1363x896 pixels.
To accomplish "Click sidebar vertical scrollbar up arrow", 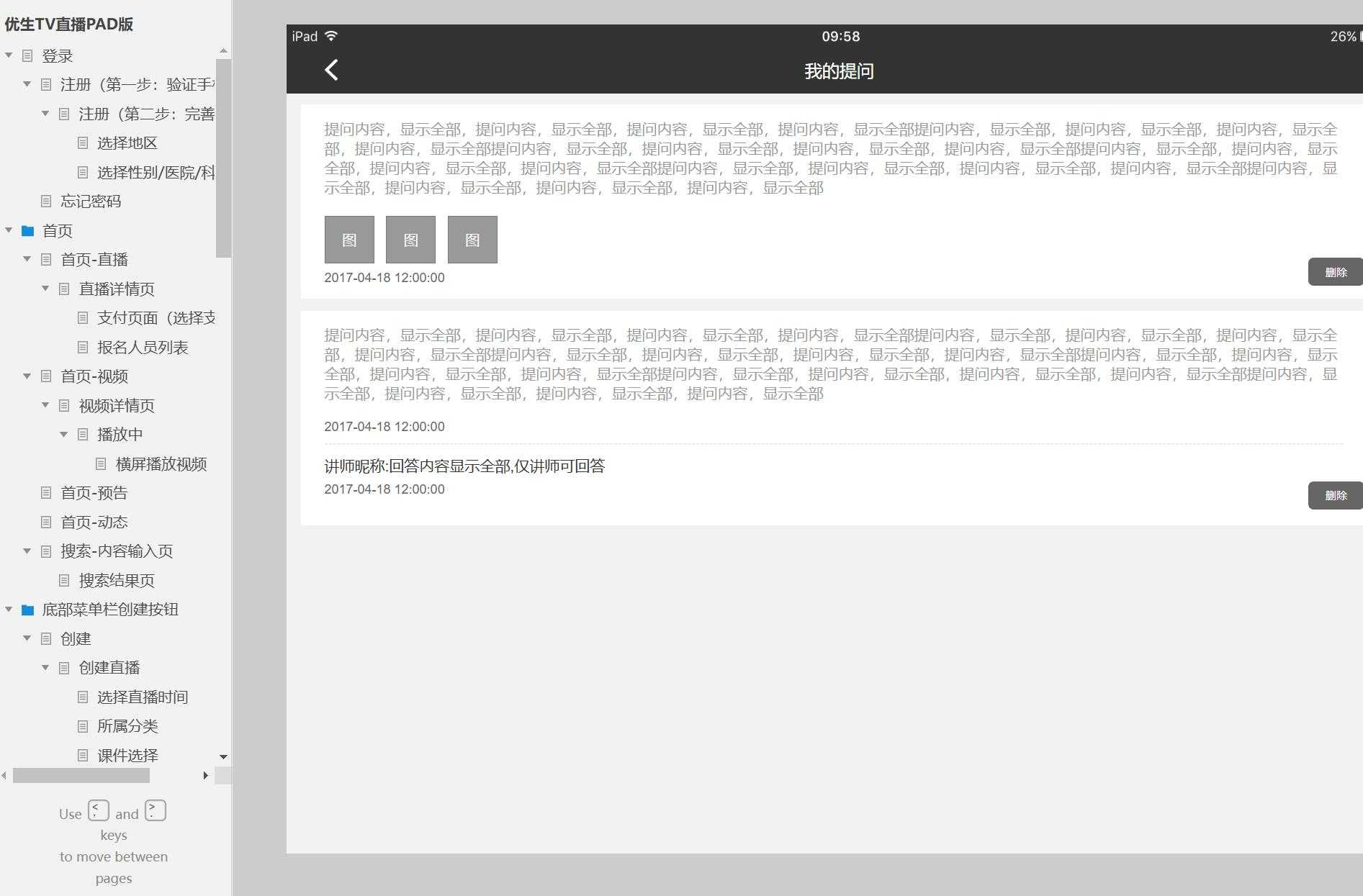I will click(223, 50).
